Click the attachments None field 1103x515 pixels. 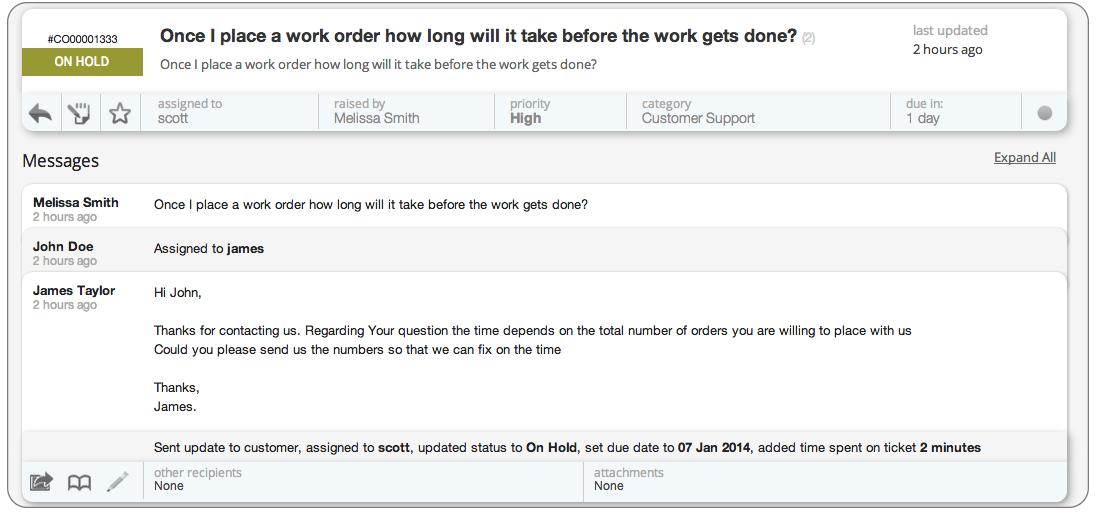coord(825,481)
